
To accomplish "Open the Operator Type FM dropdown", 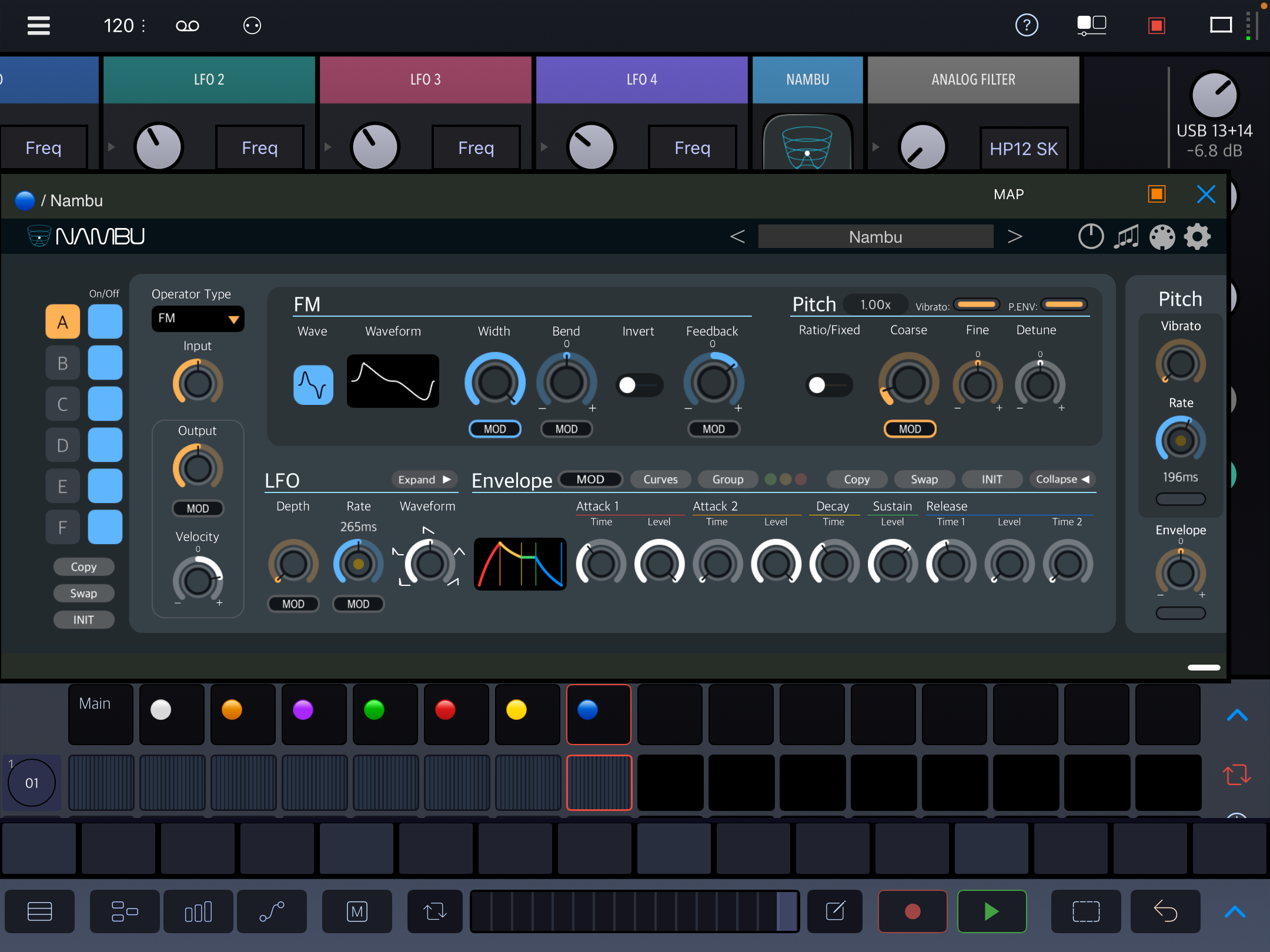I will pyautogui.click(x=198, y=319).
